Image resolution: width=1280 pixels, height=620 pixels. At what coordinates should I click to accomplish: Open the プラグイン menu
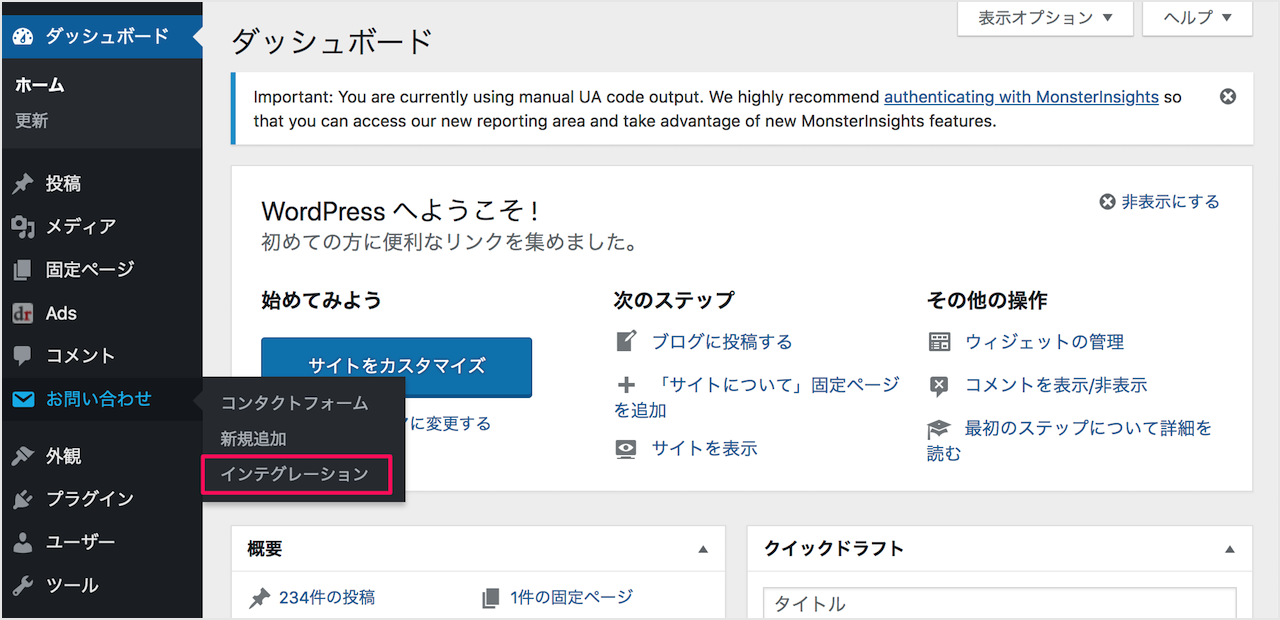pos(101,499)
